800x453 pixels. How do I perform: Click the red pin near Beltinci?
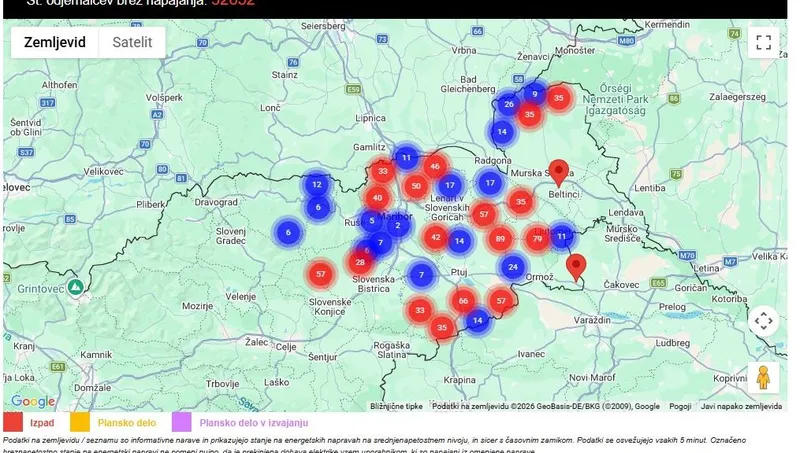[x=559, y=173]
